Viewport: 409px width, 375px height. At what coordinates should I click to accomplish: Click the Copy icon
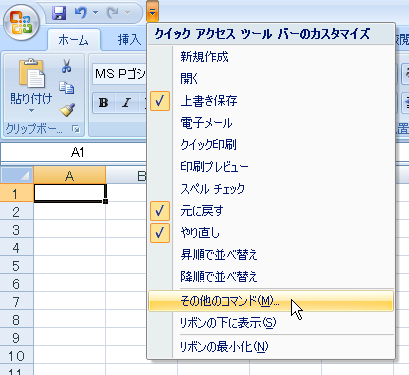coord(67,88)
